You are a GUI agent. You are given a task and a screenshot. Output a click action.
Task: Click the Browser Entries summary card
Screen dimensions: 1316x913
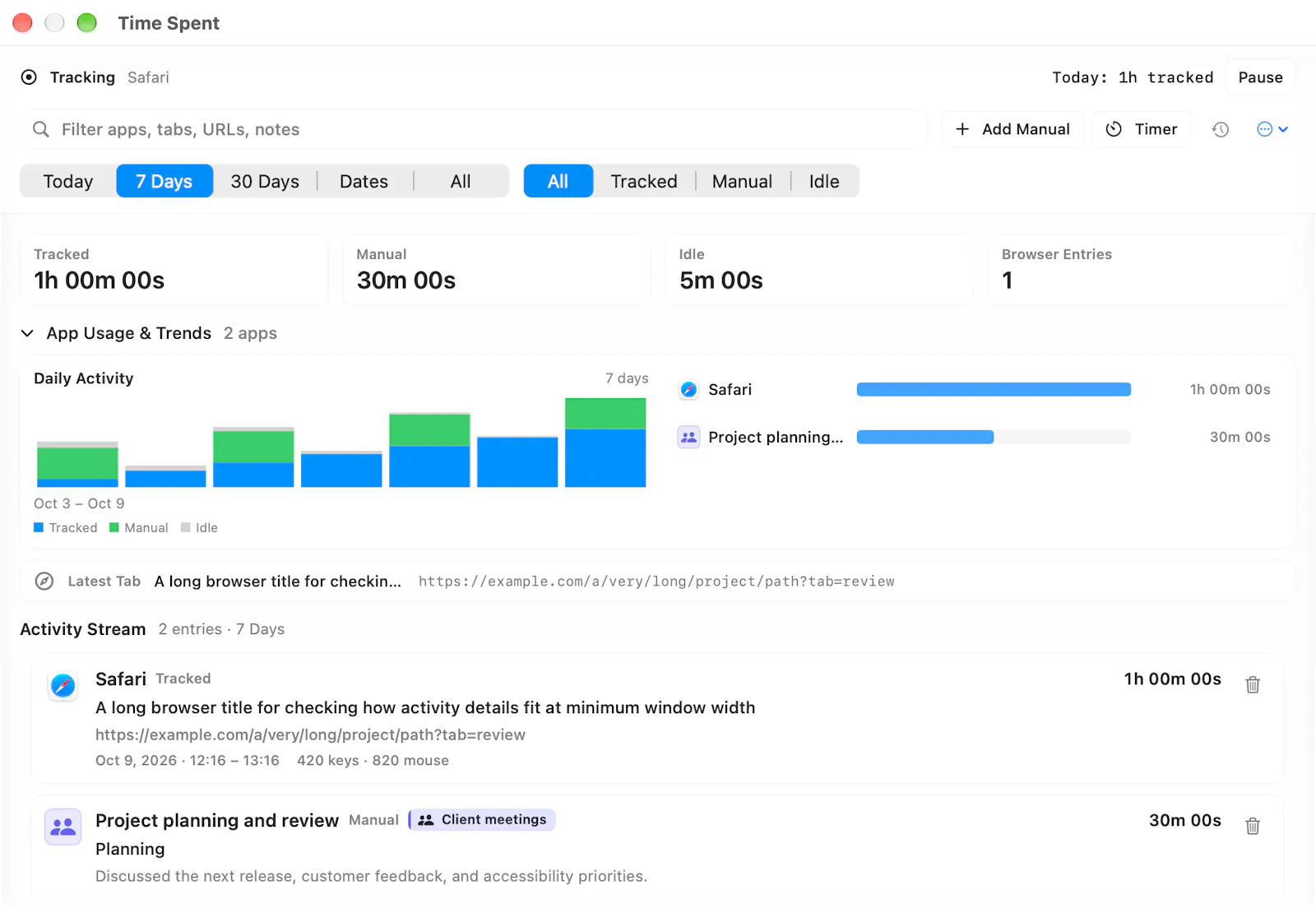point(1142,270)
